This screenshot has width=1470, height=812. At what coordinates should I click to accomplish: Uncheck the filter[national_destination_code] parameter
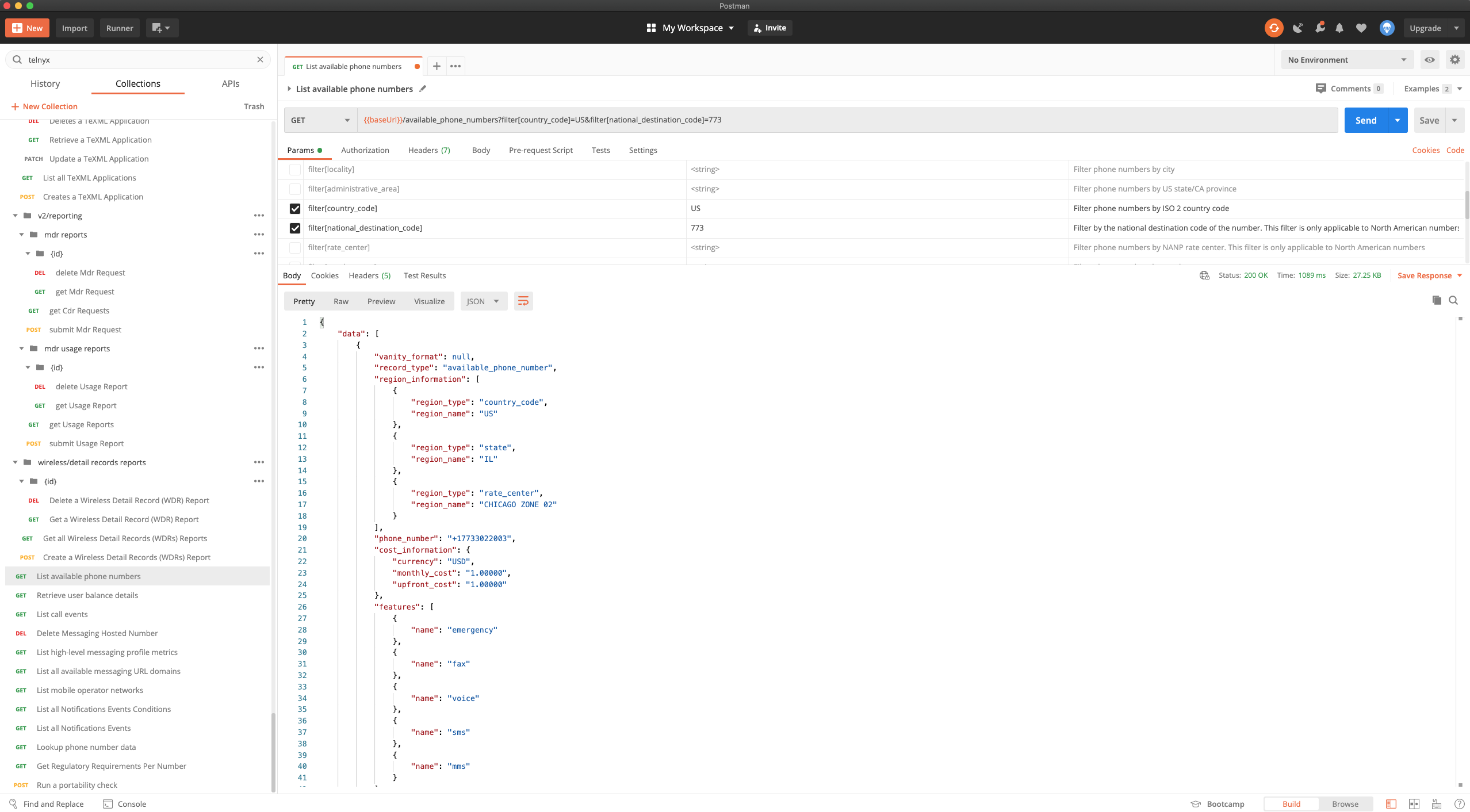pyautogui.click(x=295, y=228)
